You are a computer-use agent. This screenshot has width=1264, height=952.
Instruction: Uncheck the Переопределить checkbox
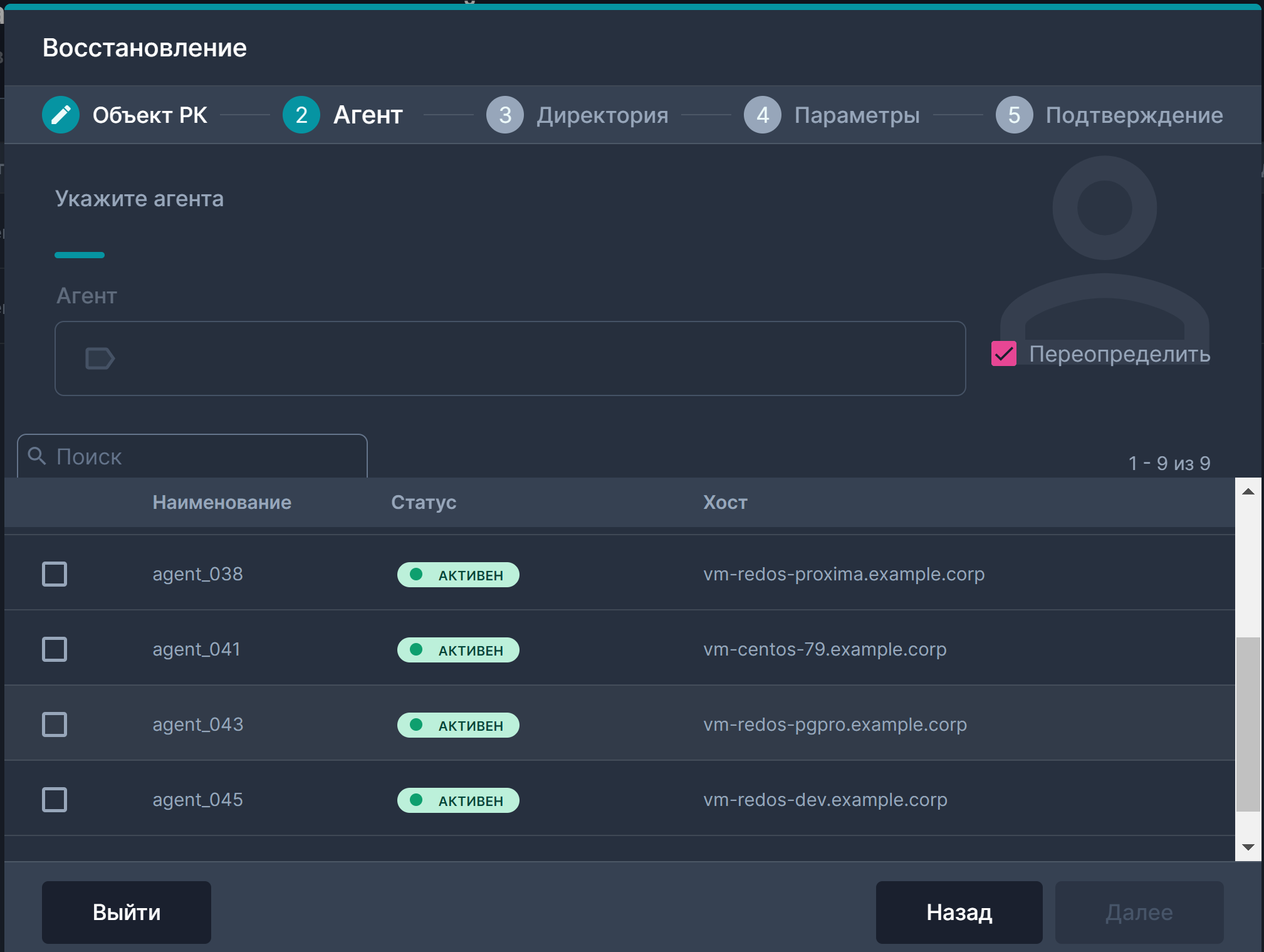1003,353
